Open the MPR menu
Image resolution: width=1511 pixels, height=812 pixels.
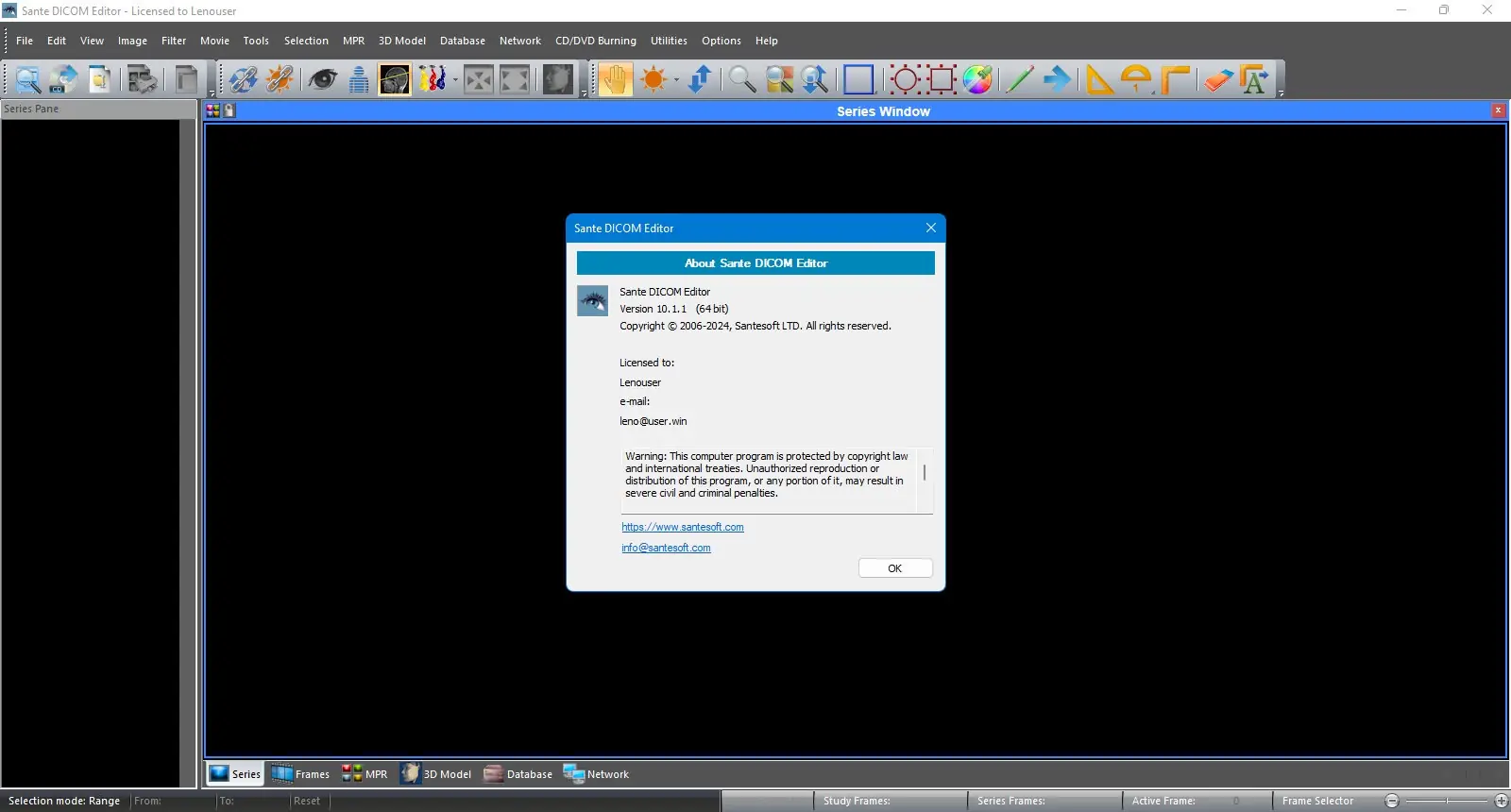[353, 41]
